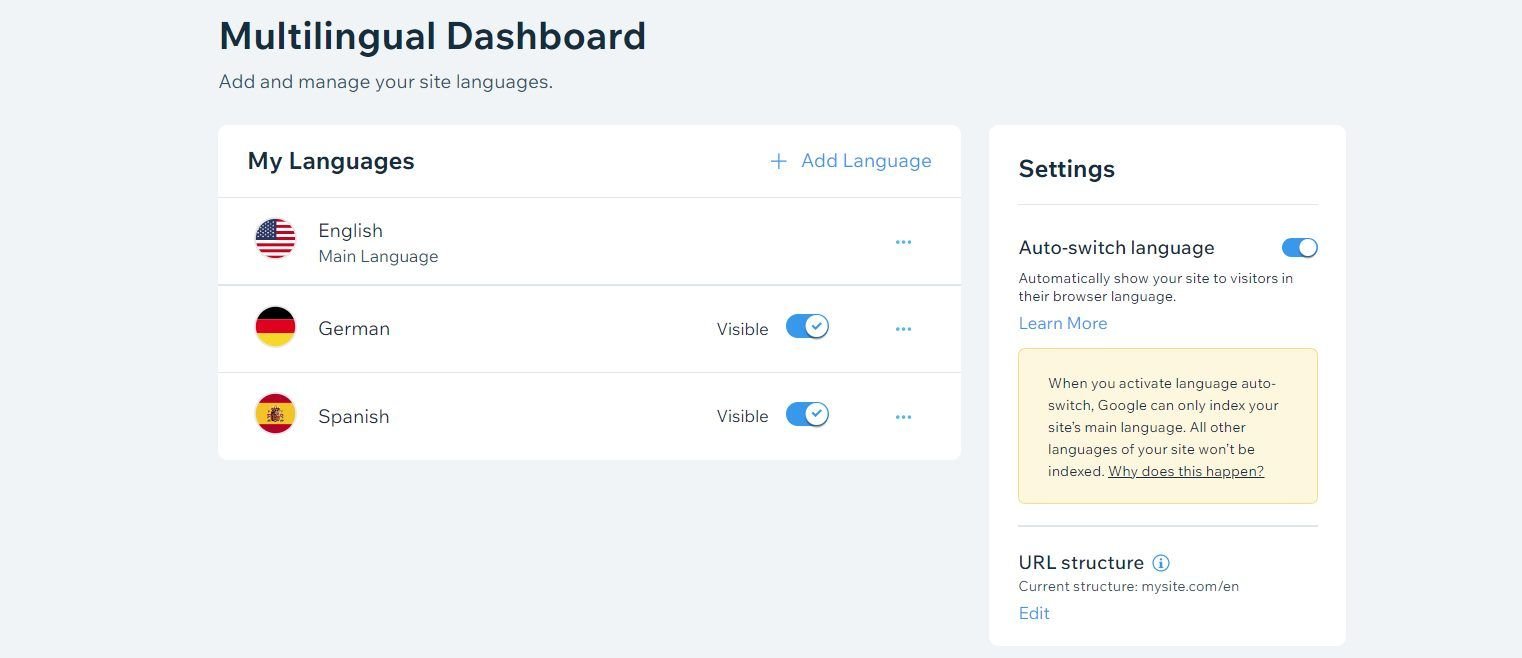Select the Main Language label
Image resolution: width=1522 pixels, height=658 pixels.
point(378,257)
